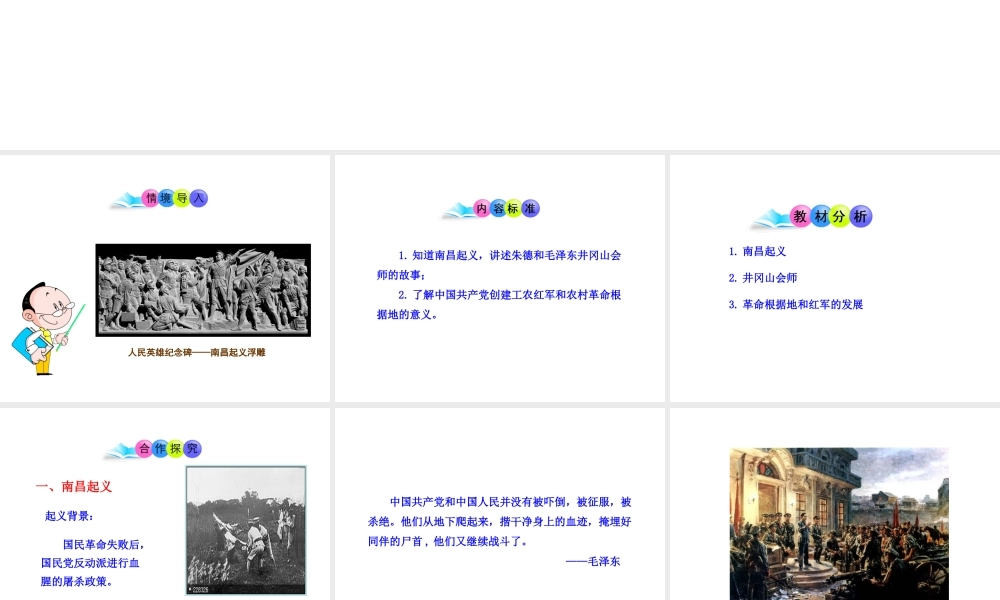Viewport: 1000px width, 600px height.
Task: Open the color painting of the uprising
Action: click(x=839, y=523)
